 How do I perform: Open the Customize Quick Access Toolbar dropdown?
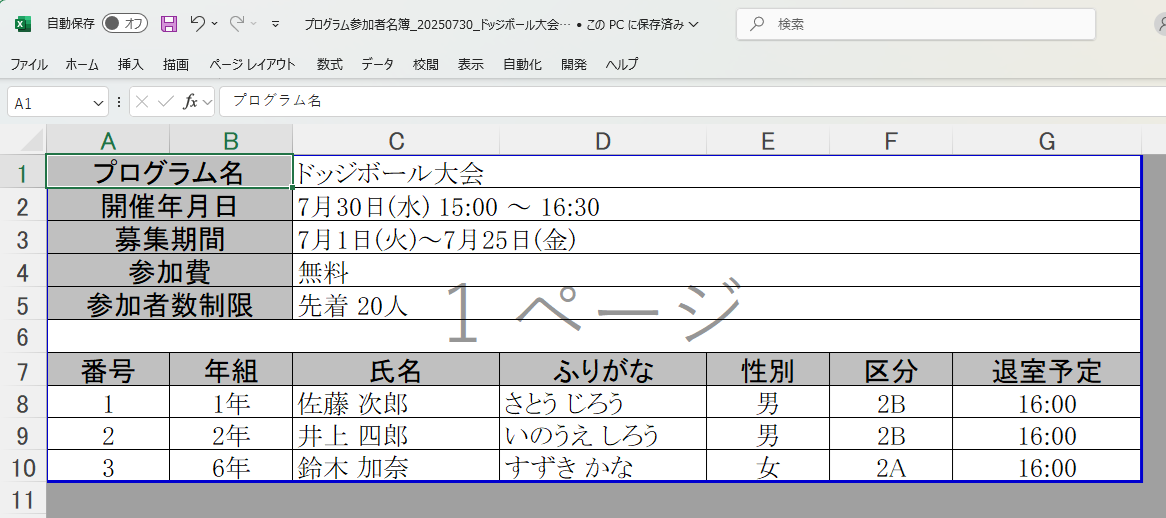[276, 23]
